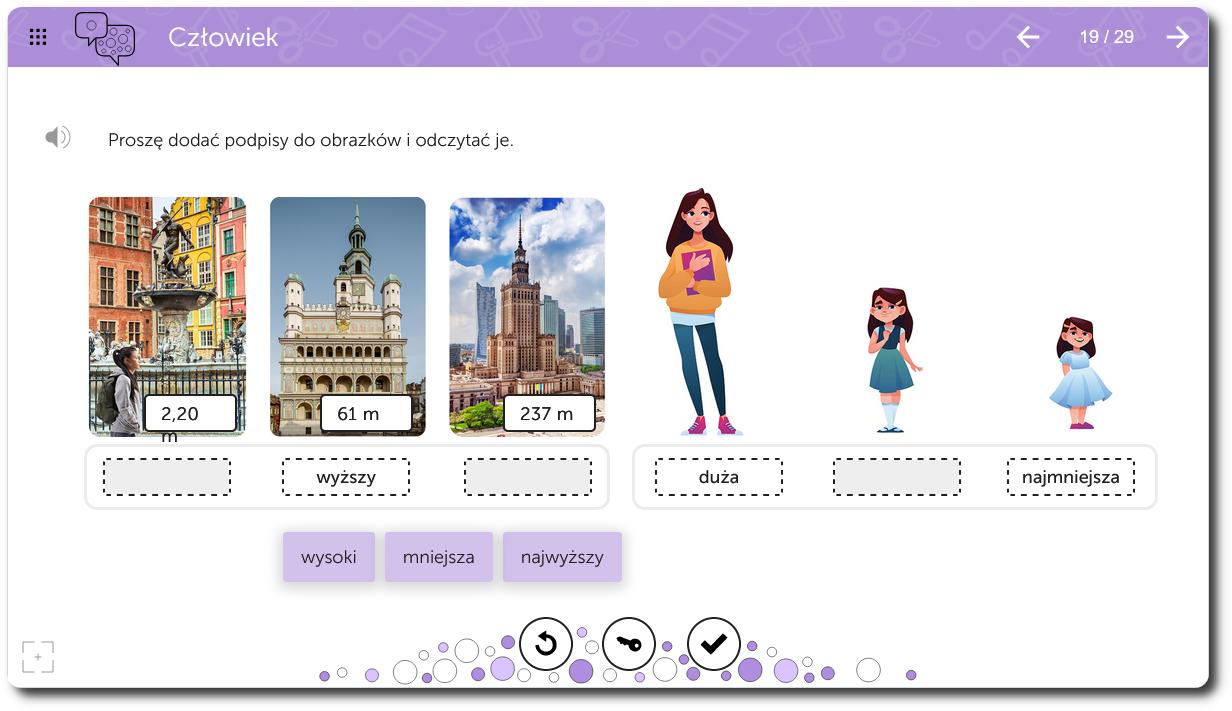
Task: Click the empty slot under Palace of Culture
Action: pos(527,477)
